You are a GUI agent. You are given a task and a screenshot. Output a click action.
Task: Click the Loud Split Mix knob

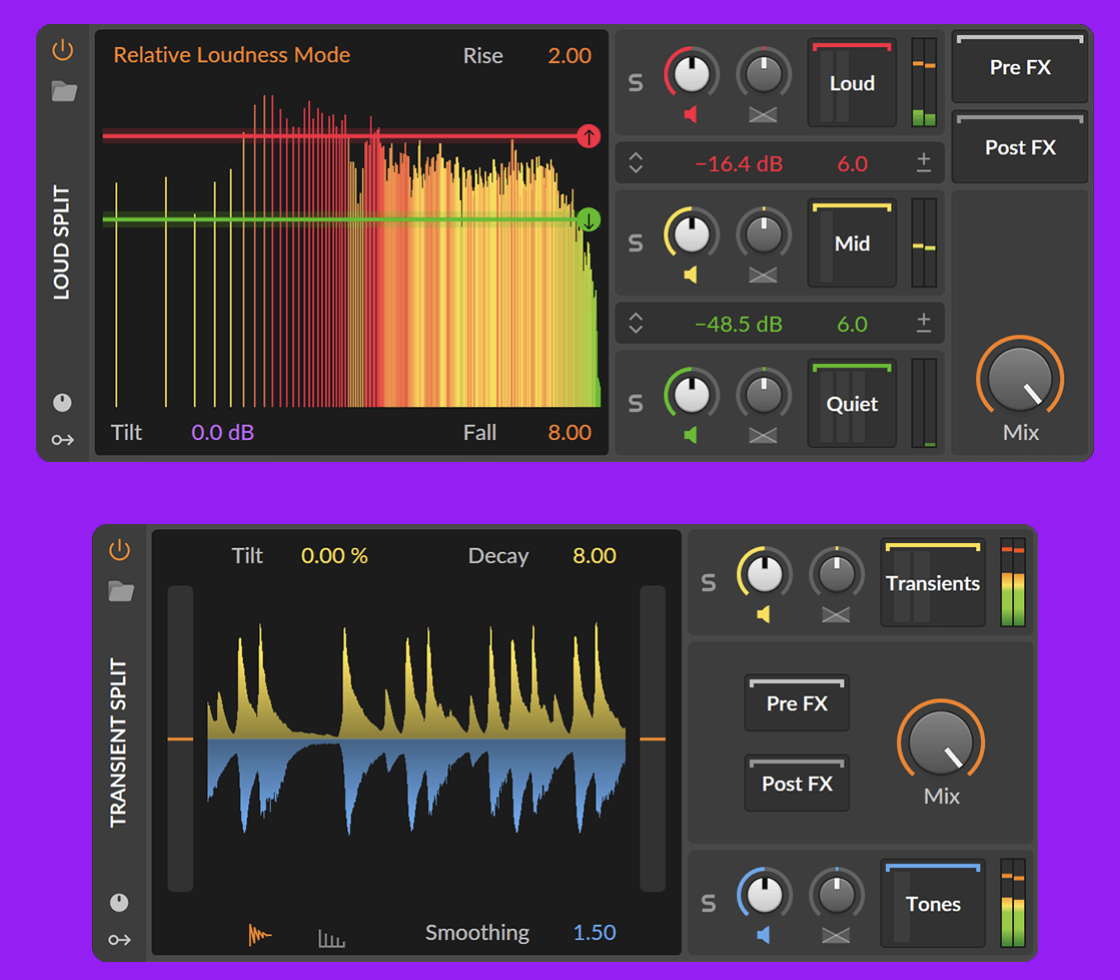point(1020,377)
